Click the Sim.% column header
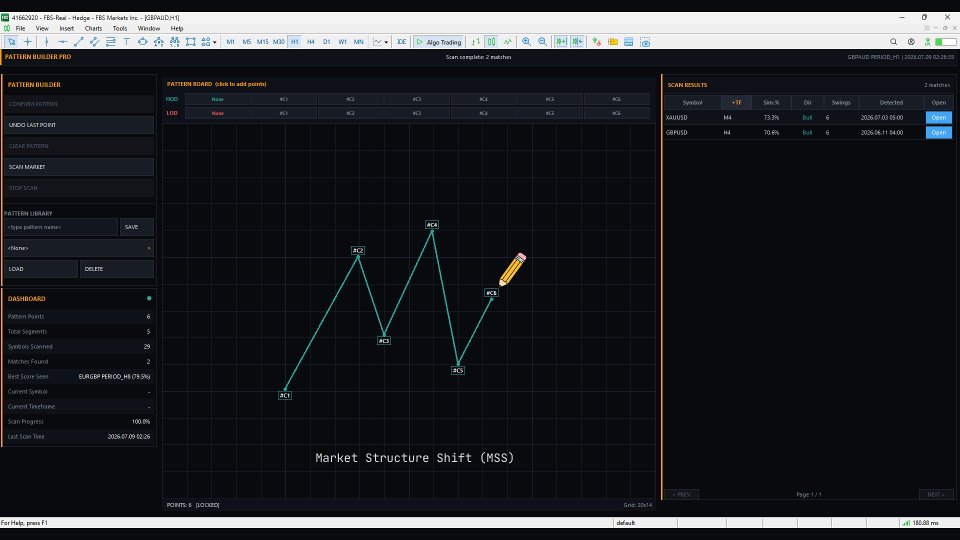Image resolution: width=960 pixels, height=540 pixels. tap(771, 102)
